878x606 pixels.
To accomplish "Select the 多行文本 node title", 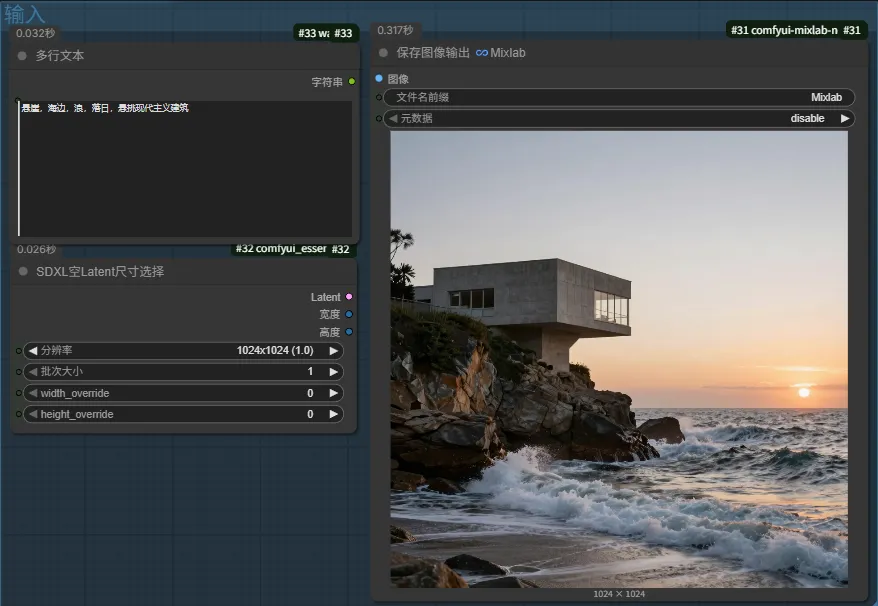I will coord(60,55).
